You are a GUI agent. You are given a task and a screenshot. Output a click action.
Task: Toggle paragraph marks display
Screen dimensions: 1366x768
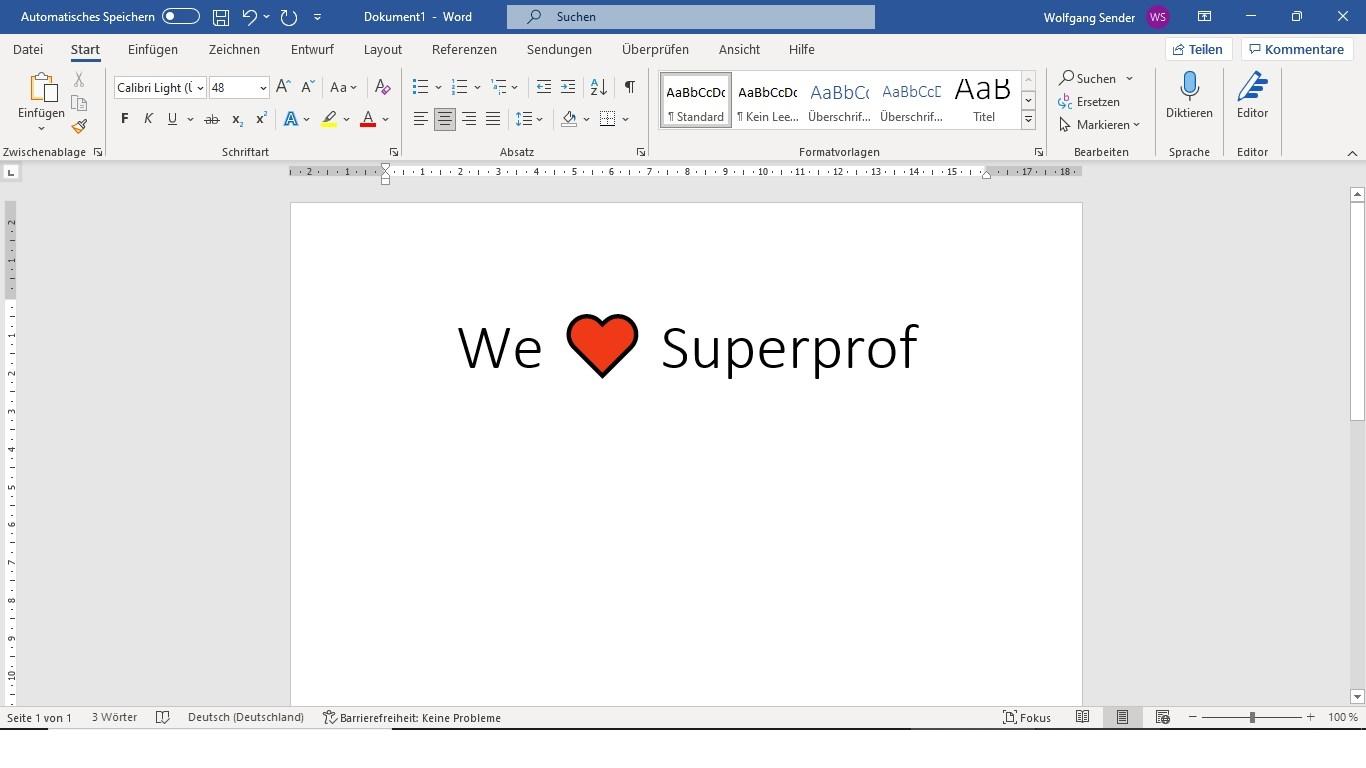(x=629, y=87)
